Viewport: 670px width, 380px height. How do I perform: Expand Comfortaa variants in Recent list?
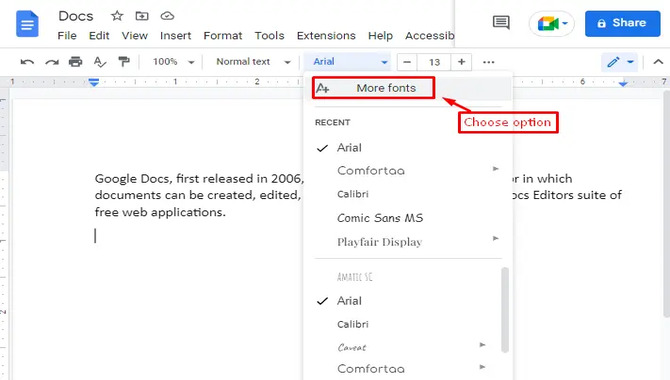coord(496,168)
